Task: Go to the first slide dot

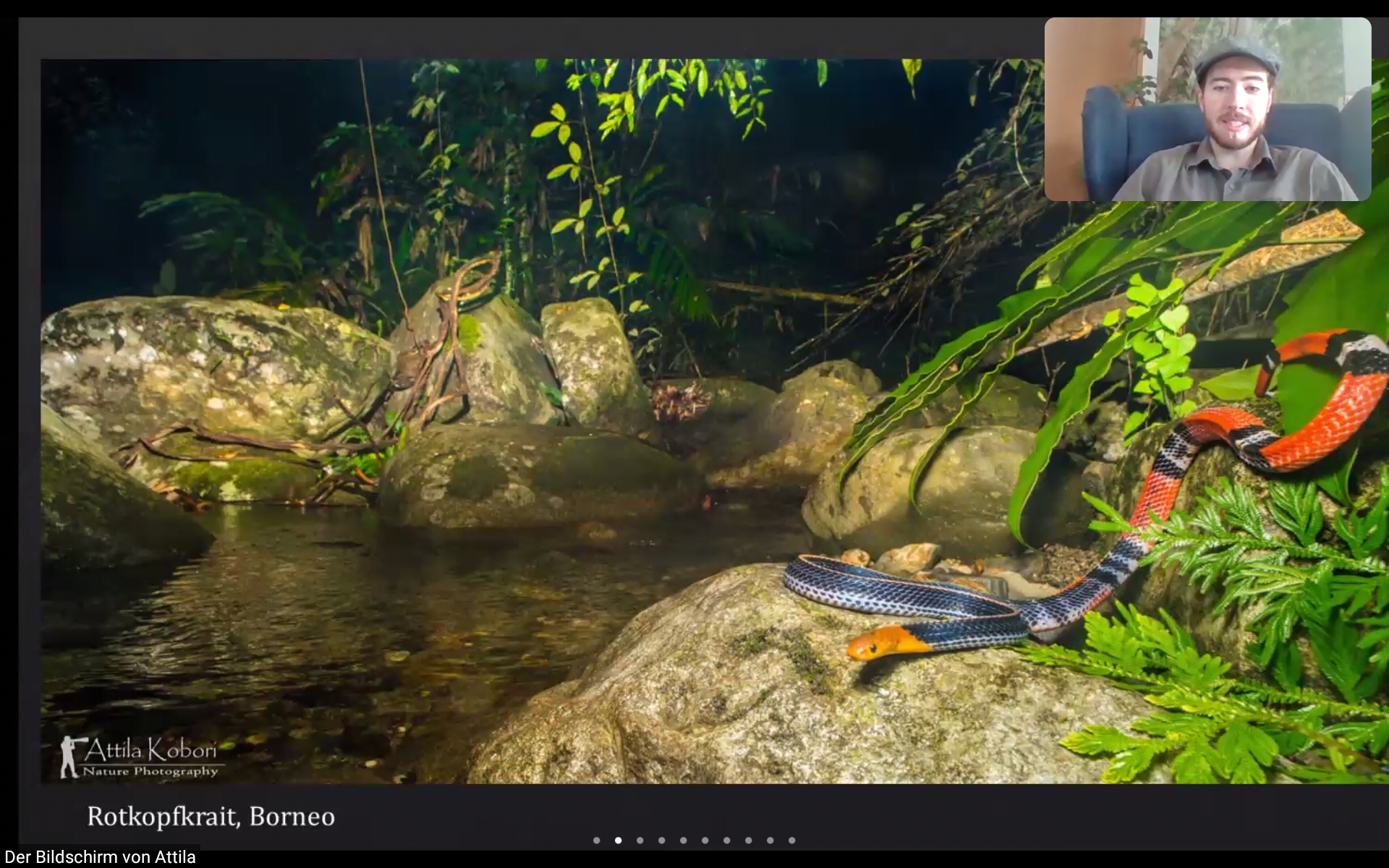Action: 597,841
